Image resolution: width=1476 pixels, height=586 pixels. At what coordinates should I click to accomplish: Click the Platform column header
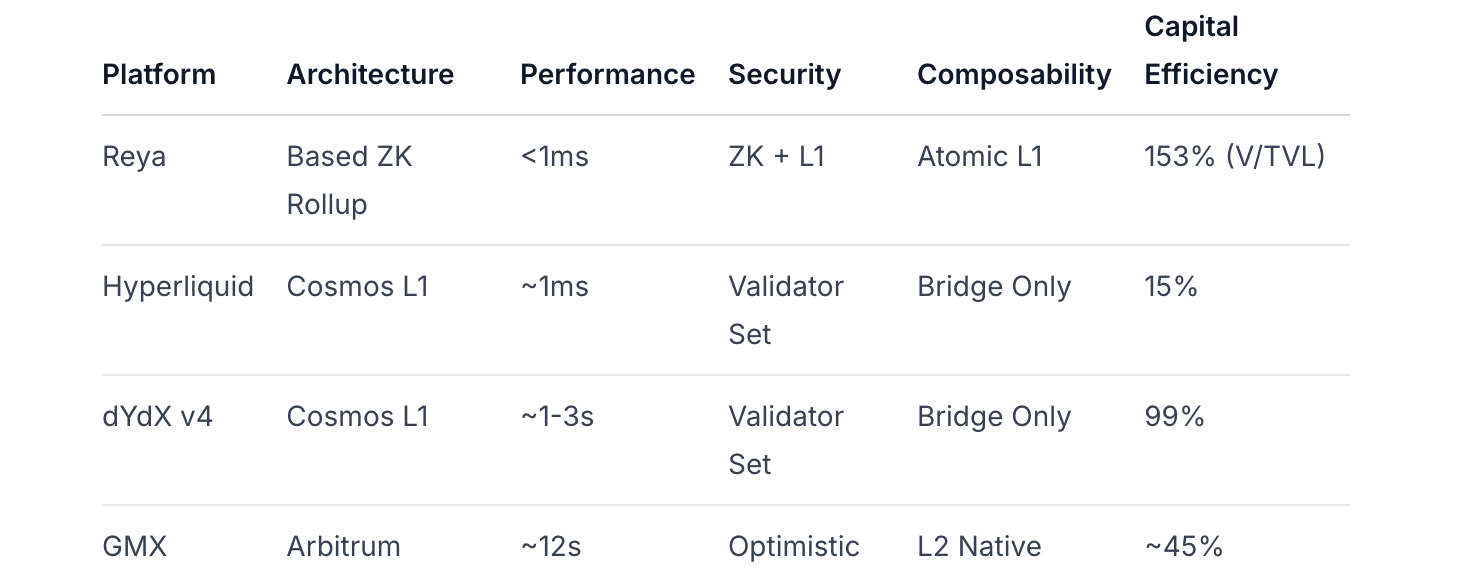[159, 75]
